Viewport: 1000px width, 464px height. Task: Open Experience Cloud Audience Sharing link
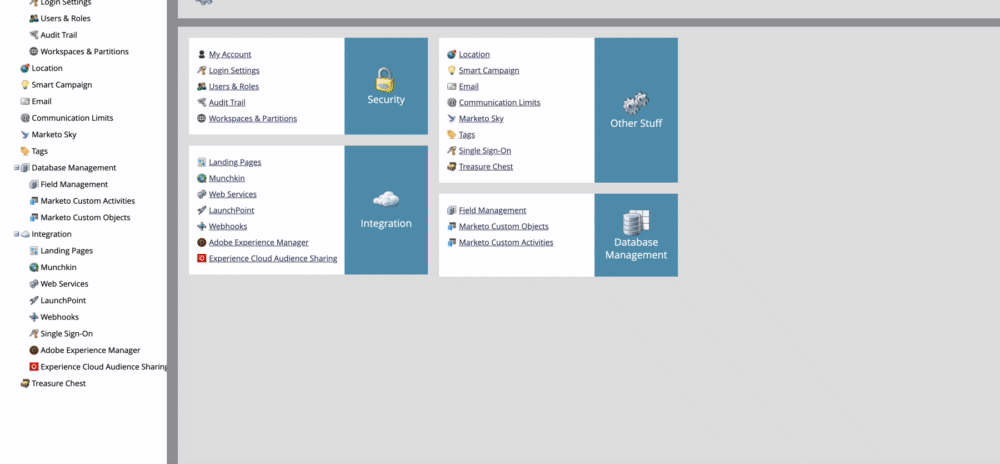(x=273, y=258)
